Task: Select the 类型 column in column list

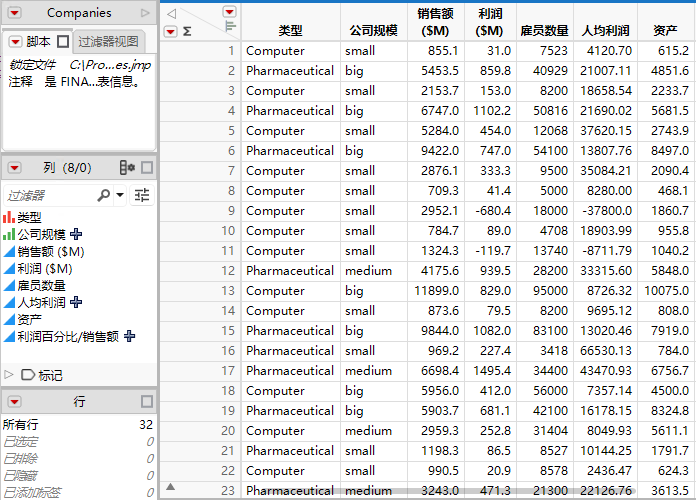Action: click(x=29, y=218)
